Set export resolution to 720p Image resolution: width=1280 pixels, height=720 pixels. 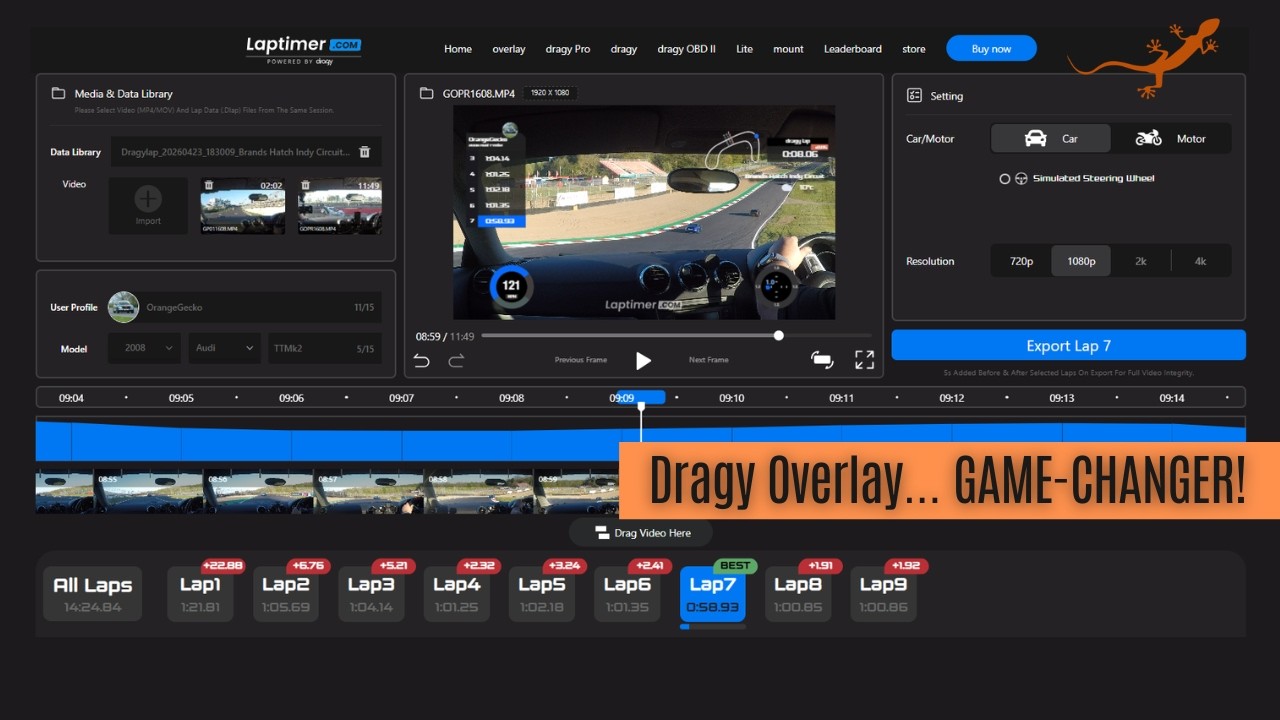pyautogui.click(x=1021, y=261)
